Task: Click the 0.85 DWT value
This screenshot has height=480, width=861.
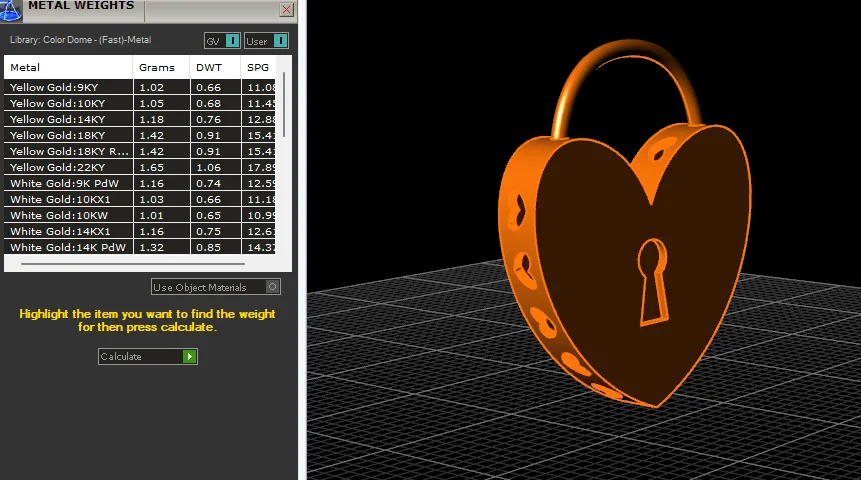Action: [x=209, y=247]
